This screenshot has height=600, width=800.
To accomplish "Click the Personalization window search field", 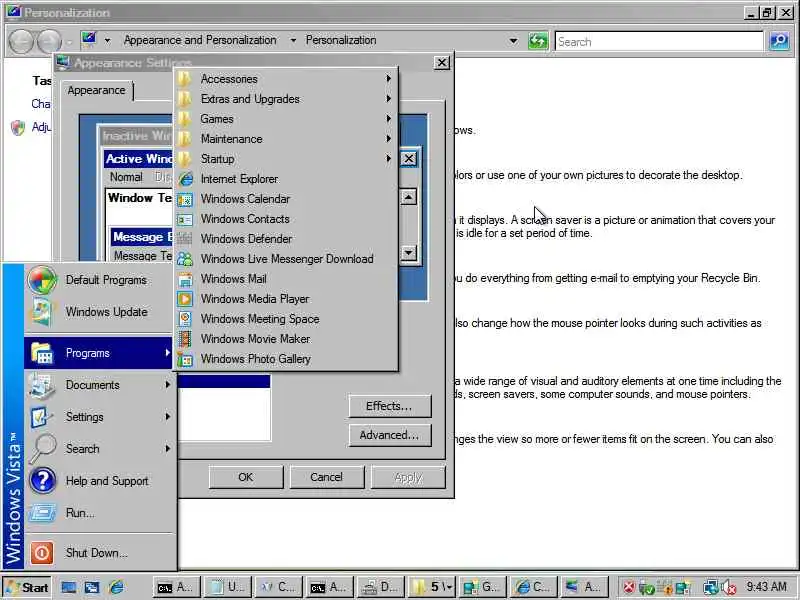I will 659,41.
